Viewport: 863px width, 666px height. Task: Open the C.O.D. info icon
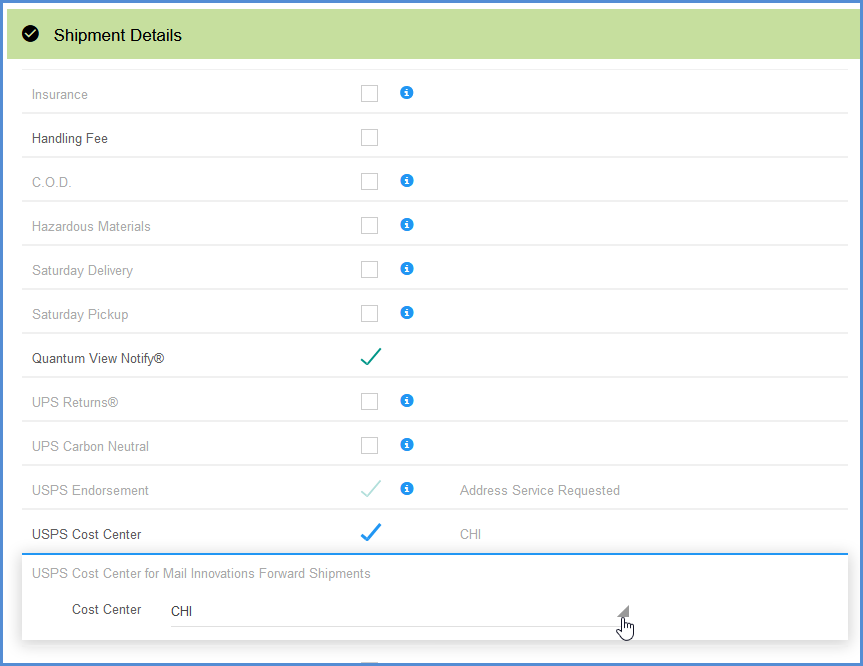407,181
